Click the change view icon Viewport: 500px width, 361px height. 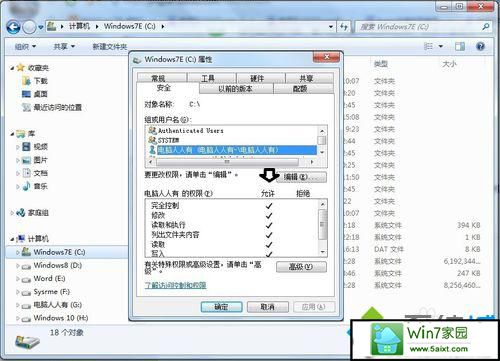pyautogui.click(x=428, y=46)
